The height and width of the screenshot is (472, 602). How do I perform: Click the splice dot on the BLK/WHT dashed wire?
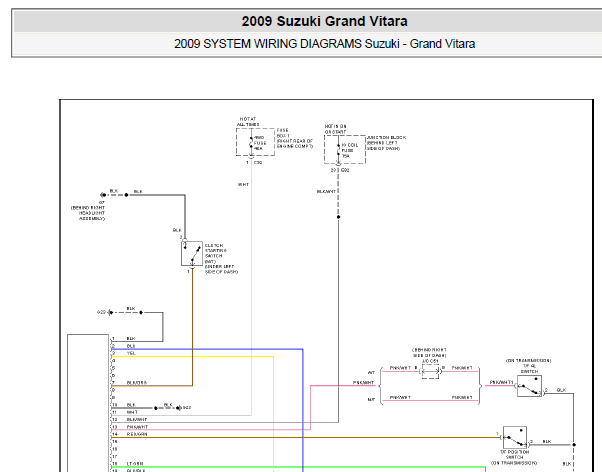click(x=338, y=217)
